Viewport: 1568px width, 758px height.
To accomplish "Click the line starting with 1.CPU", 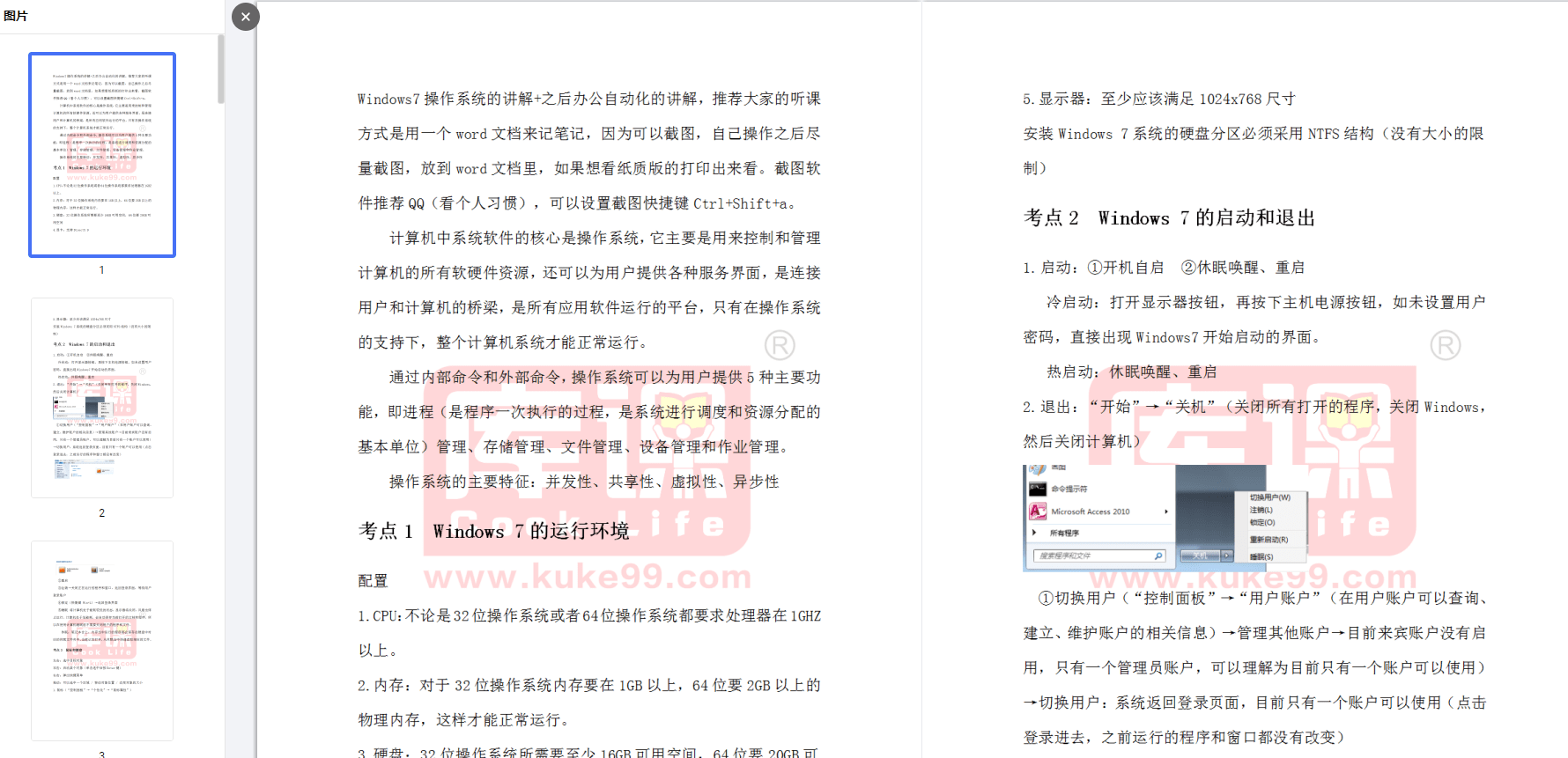I will (589, 615).
